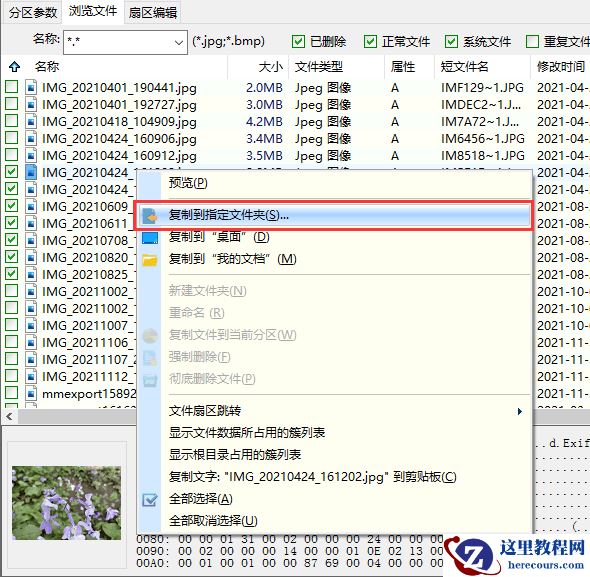Click file icon of IMG_20210609 row
Screen dimensions: 590x577
31,206
